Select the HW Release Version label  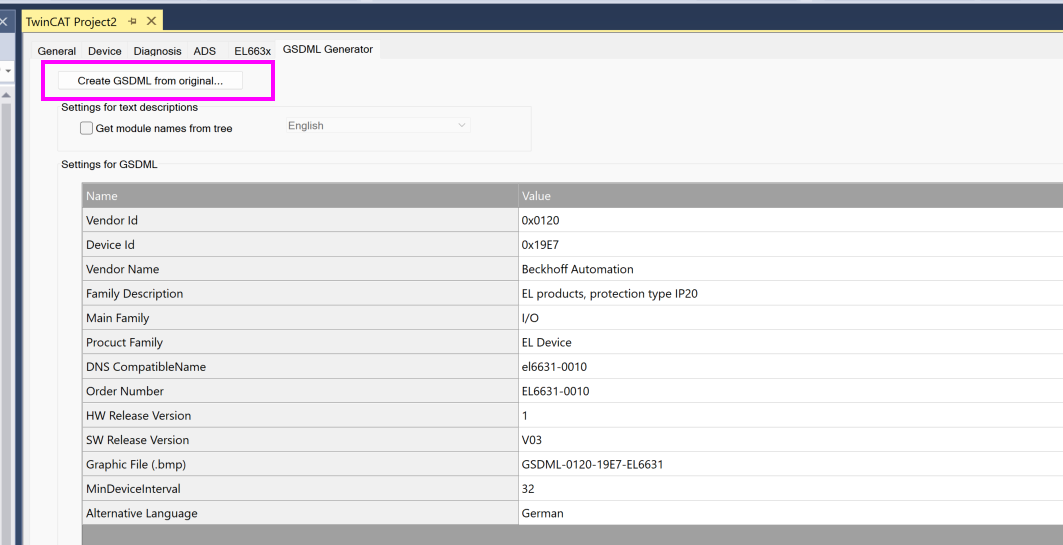(x=300, y=416)
